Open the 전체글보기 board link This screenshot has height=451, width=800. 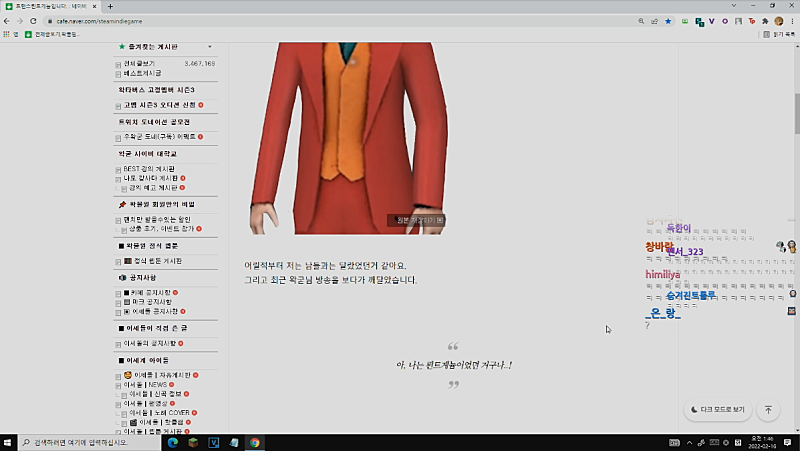click(x=139, y=64)
